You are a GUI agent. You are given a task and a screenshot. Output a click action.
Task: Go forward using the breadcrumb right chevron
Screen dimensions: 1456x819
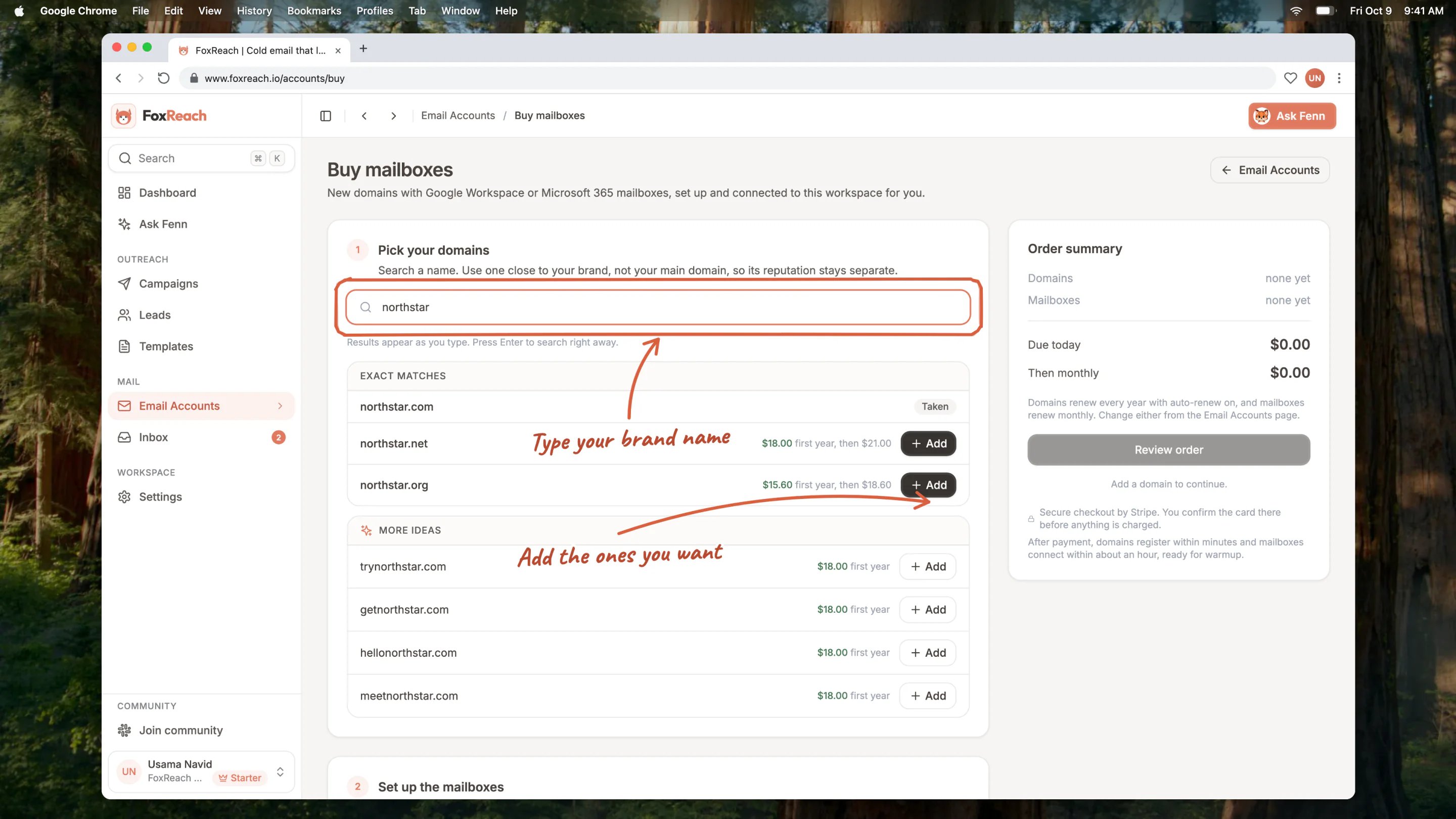[x=393, y=116]
